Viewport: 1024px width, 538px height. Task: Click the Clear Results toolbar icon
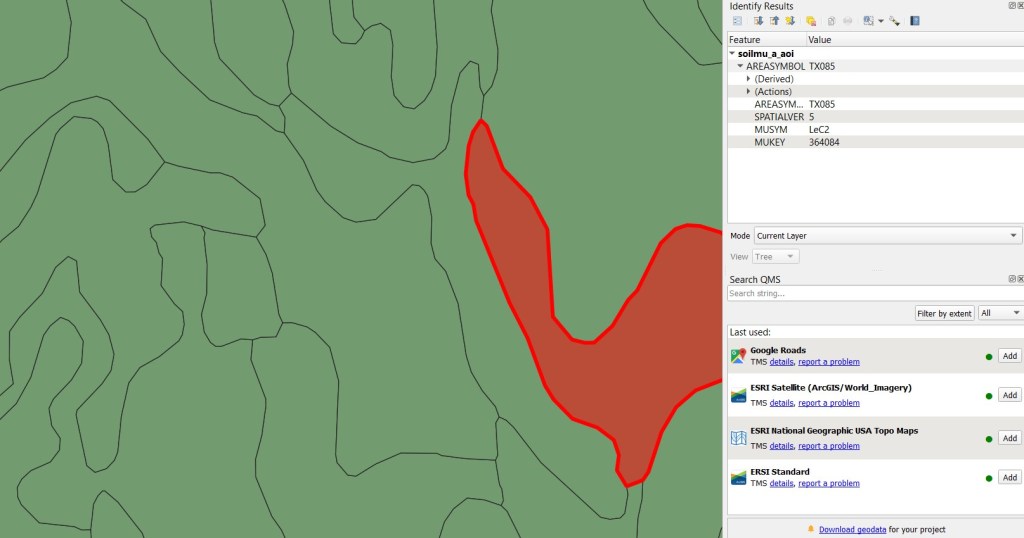(x=811, y=20)
